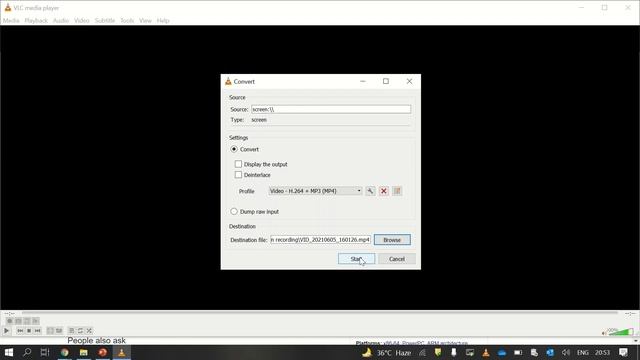The image size is (640, 360).
Task: Click the red Record button
Action: click(9, 321)
